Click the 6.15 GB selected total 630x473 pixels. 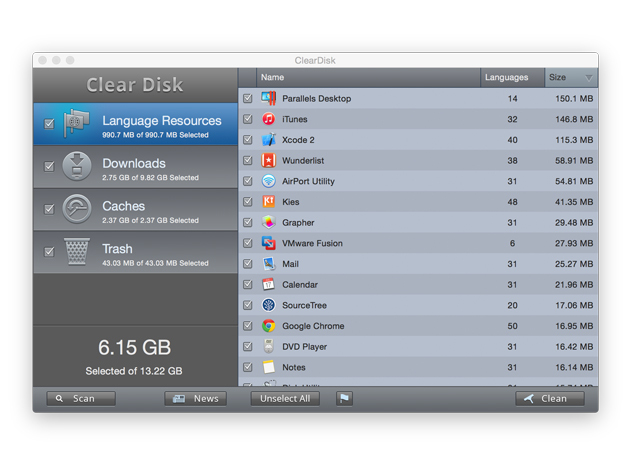135,348
